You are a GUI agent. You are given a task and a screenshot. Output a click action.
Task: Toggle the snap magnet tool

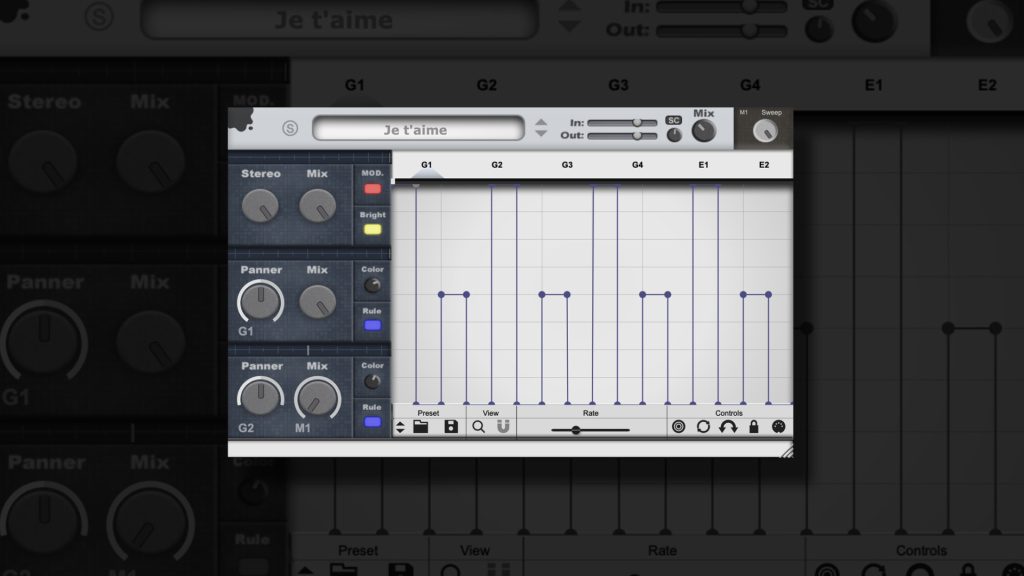tap(503, 427)
